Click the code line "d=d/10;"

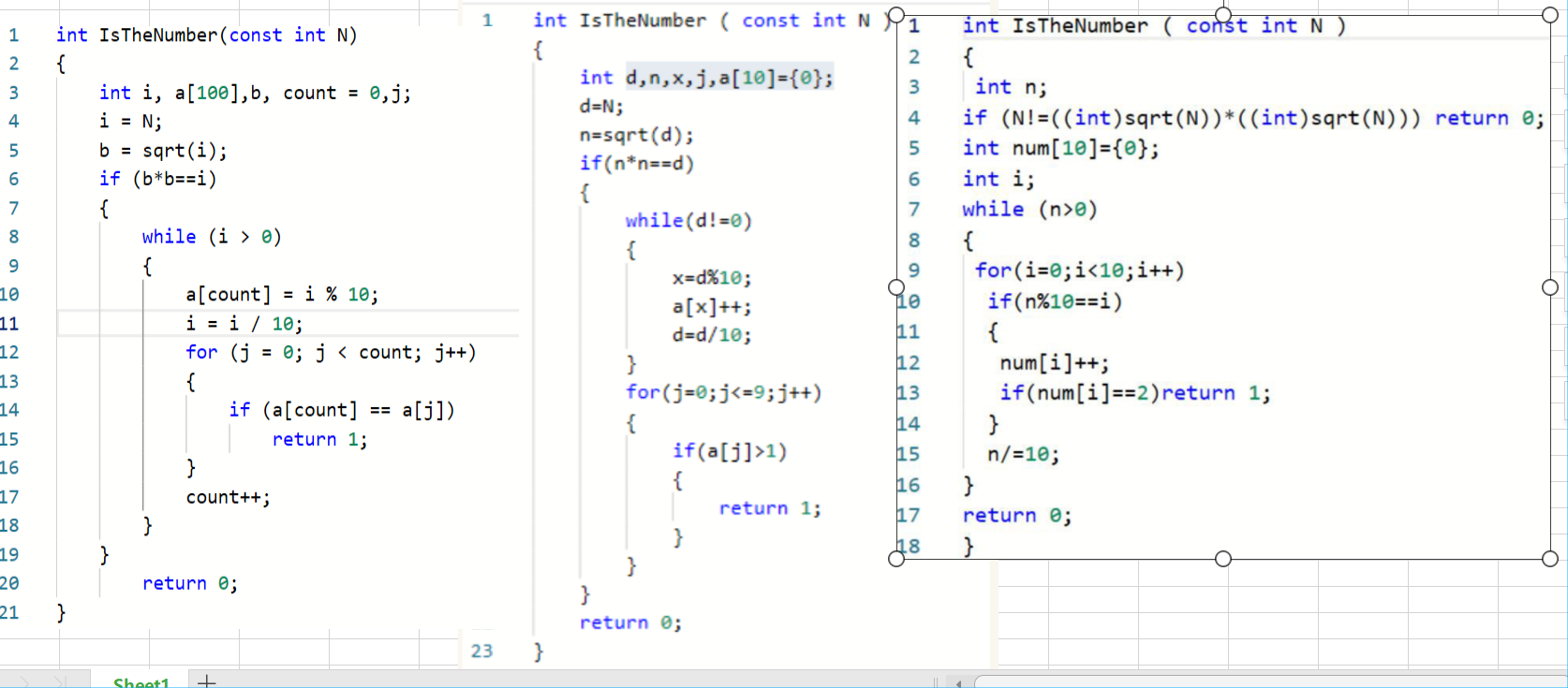[x=712, y=335]
